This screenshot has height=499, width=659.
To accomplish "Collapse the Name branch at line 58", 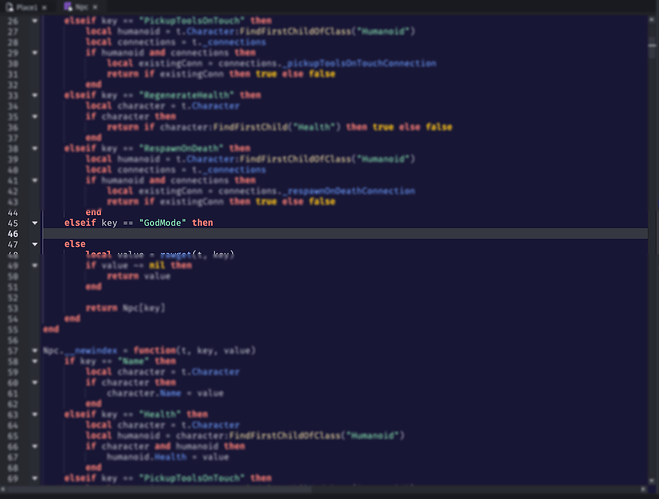I will click(35, 361).
